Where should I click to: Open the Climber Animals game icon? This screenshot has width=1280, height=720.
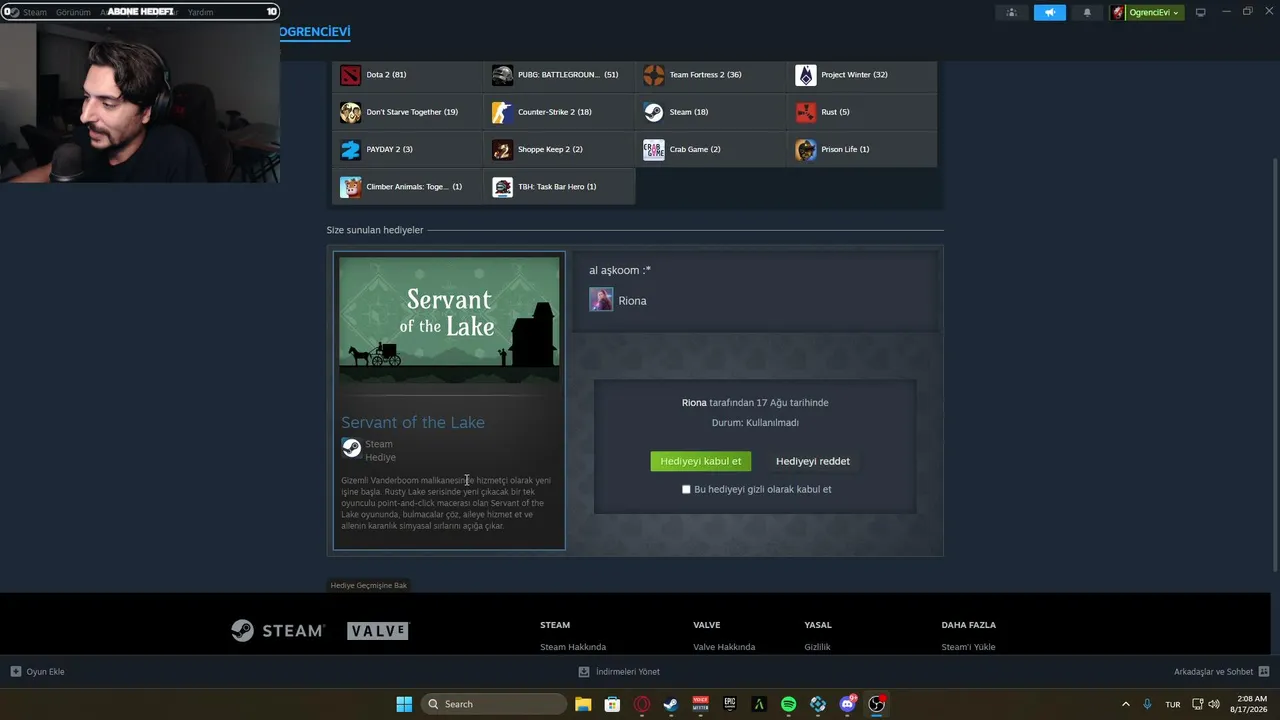pos(350,187)
